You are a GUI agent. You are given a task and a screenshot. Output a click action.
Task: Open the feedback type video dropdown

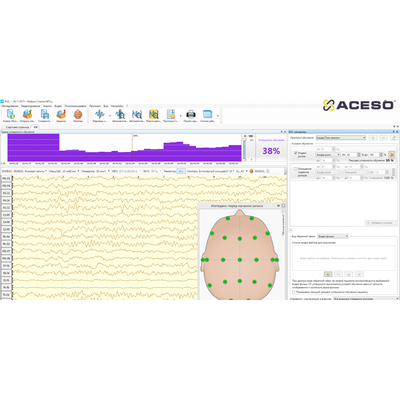[333, 236]
